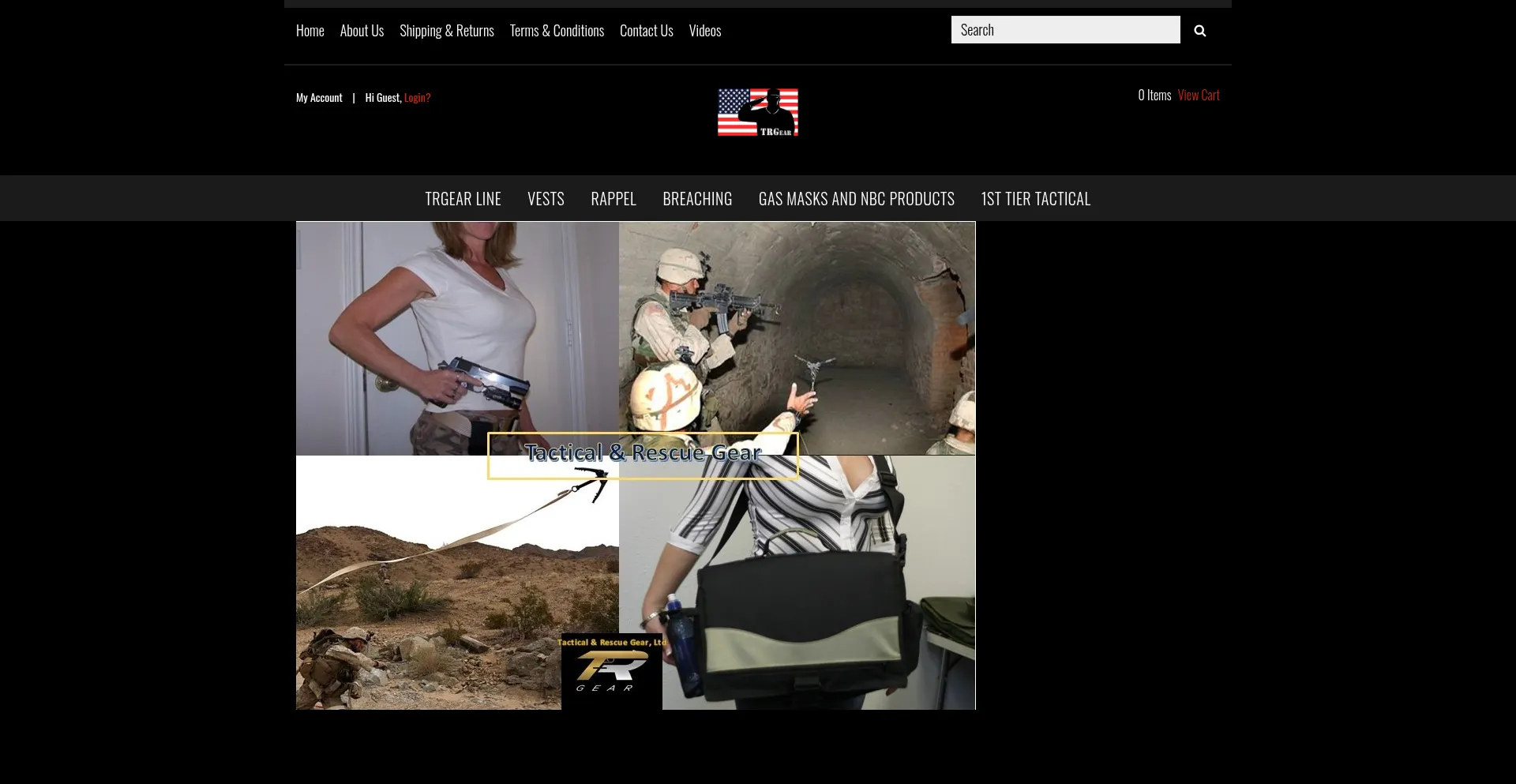Click the TRGear flag logo
1516x784 pixels.
coord(757,112)
